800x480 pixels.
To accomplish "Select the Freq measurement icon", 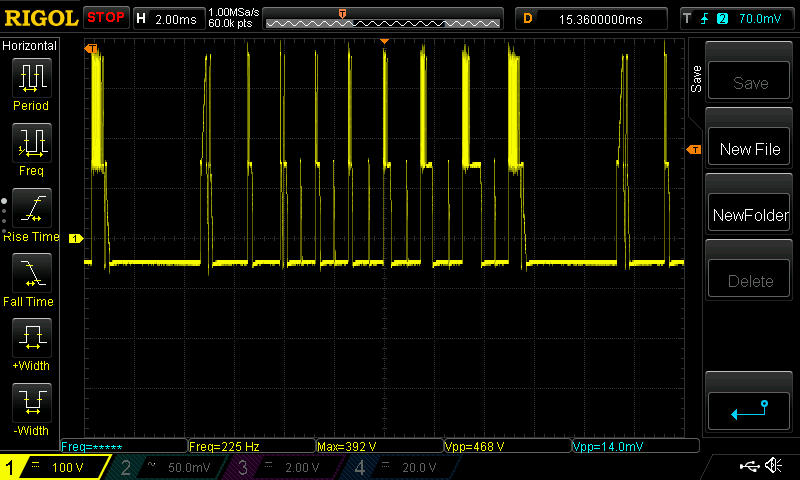I will tap(31, 143).
